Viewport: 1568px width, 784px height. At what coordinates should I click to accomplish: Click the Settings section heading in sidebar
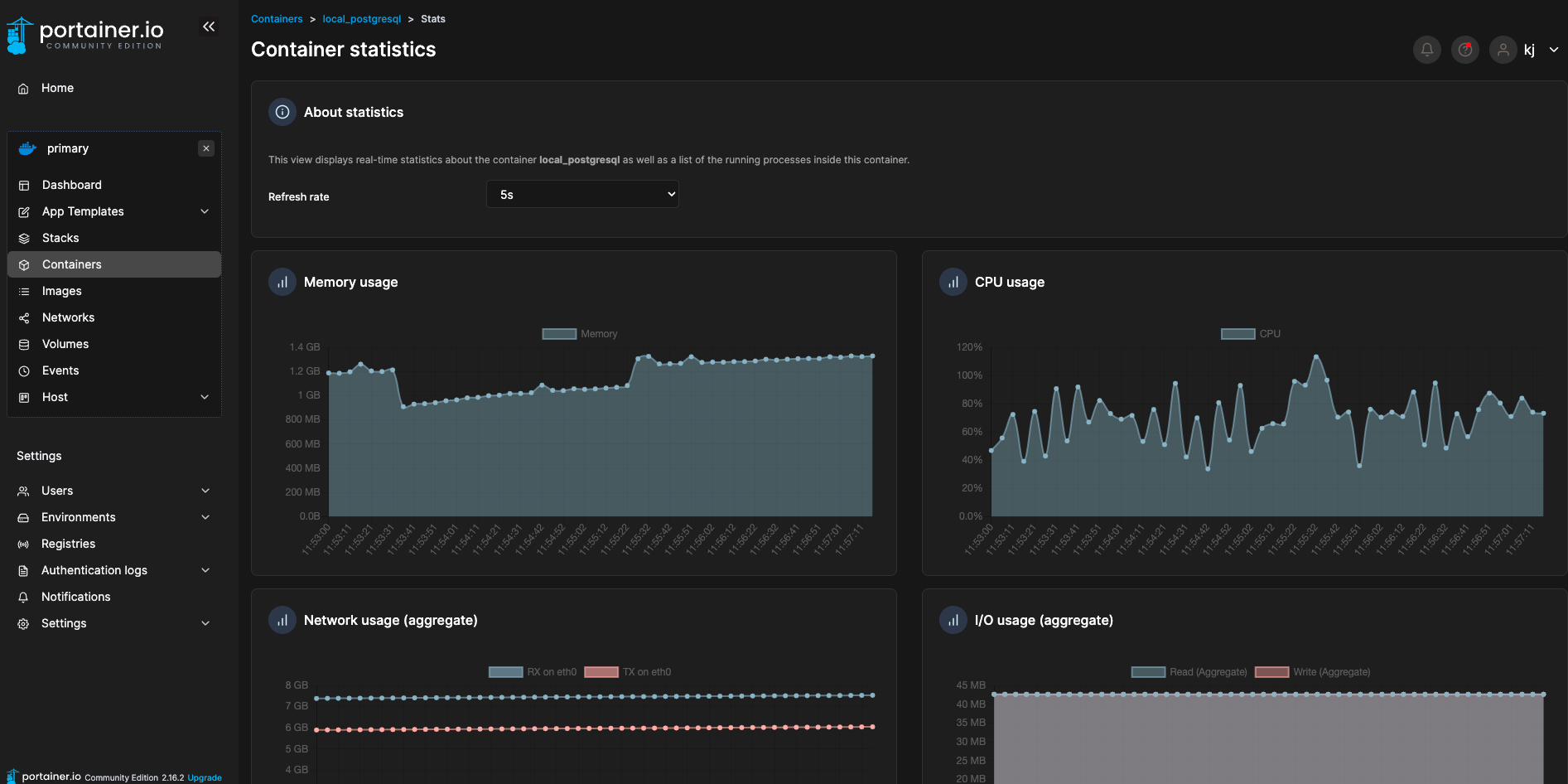point(39,456)
